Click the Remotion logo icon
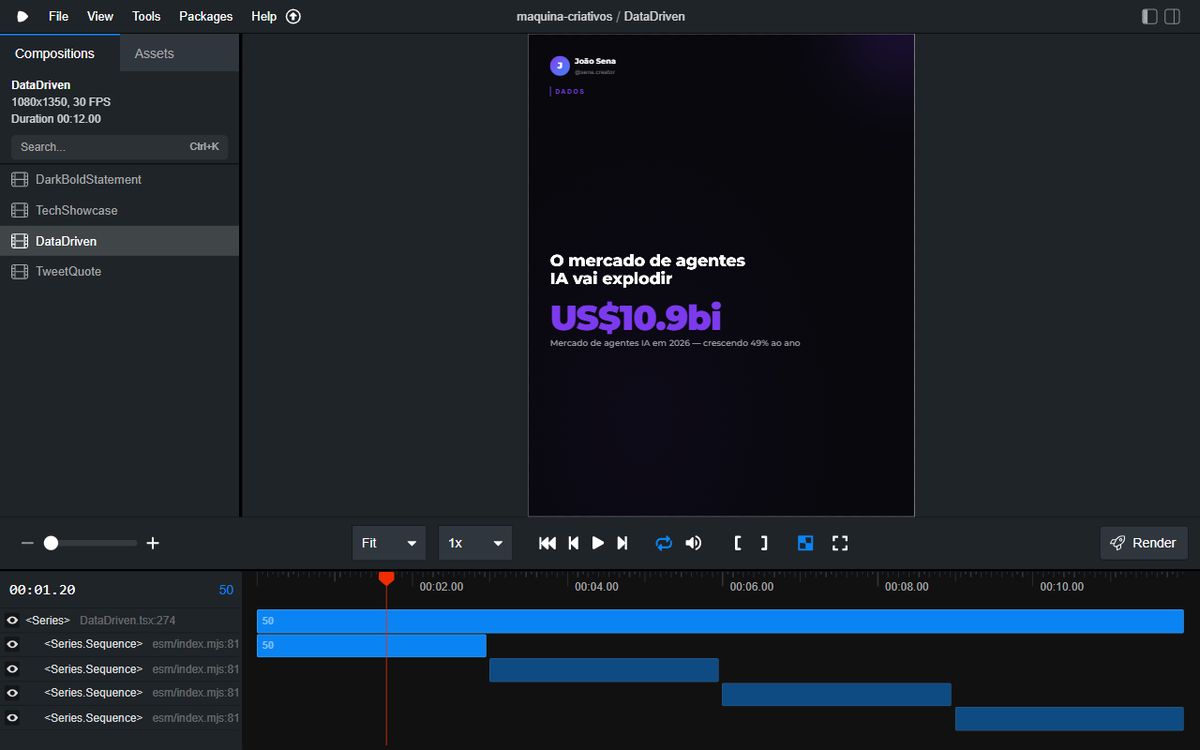This screenshot has height=750, width=1200. click(x=22, y=16)
